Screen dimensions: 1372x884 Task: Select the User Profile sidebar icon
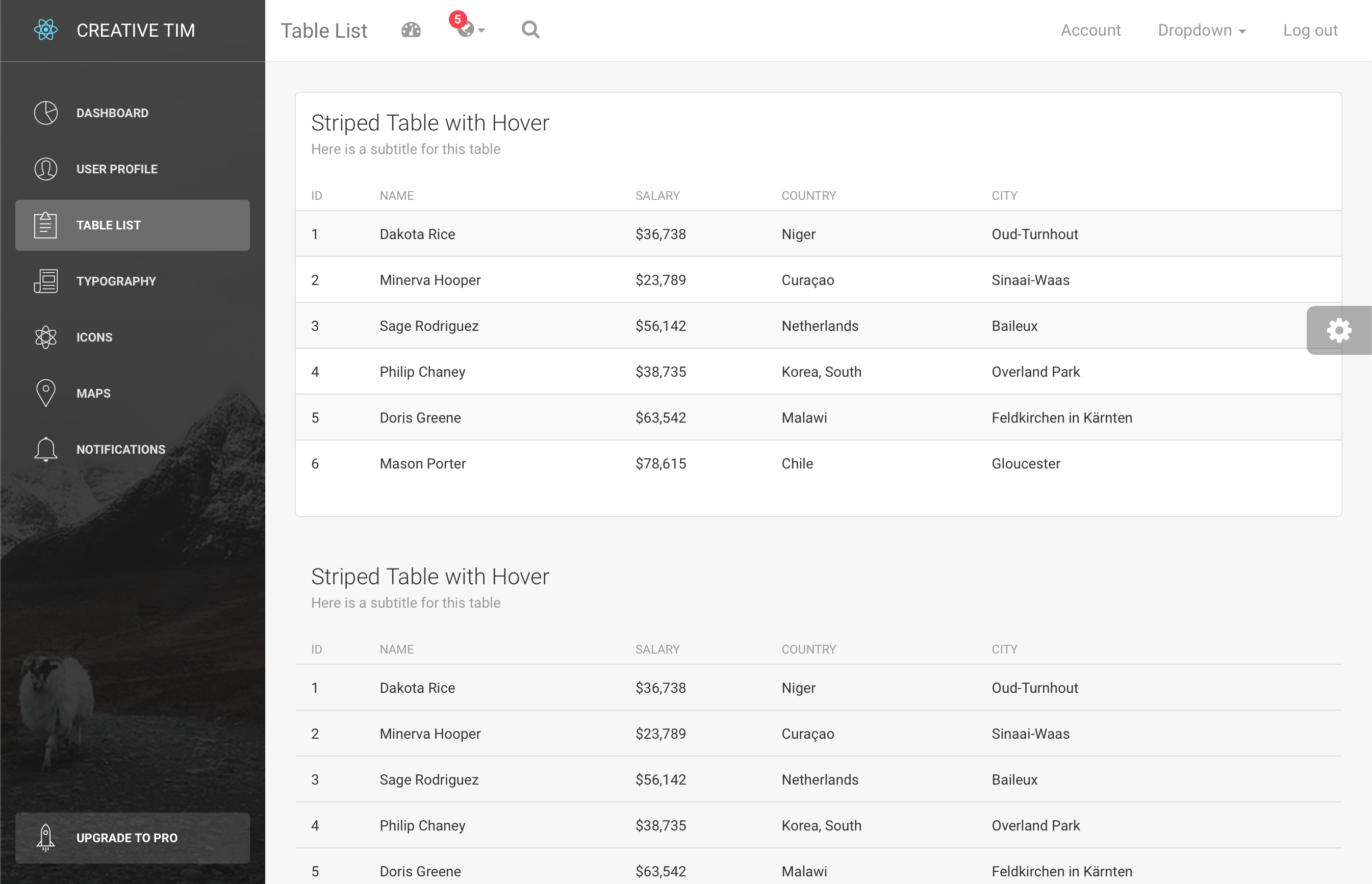pyautogui.click(x=46, y=169)
